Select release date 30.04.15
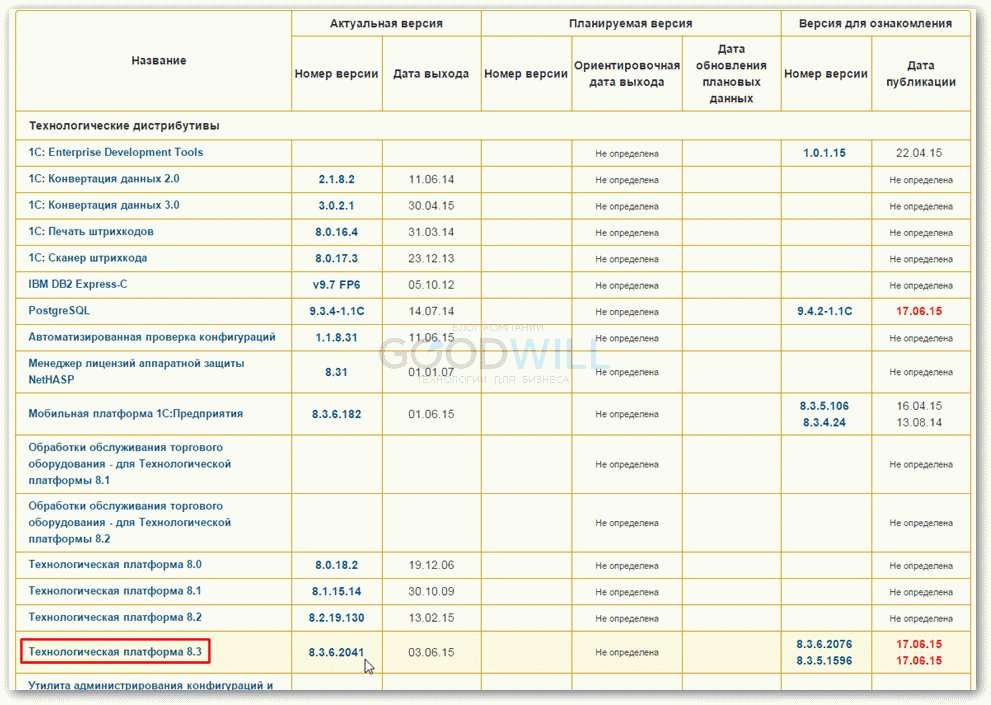Image resolution: width=991 pixels, height=705 pixels. click(431, 206)
